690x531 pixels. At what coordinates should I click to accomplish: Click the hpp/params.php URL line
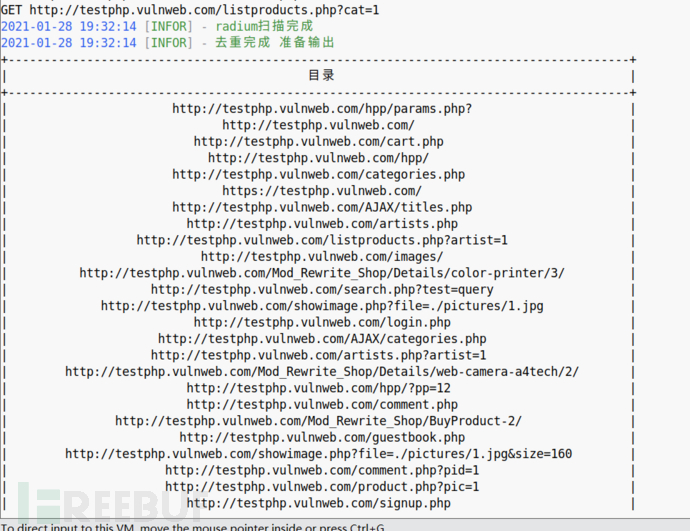point(322,109)
